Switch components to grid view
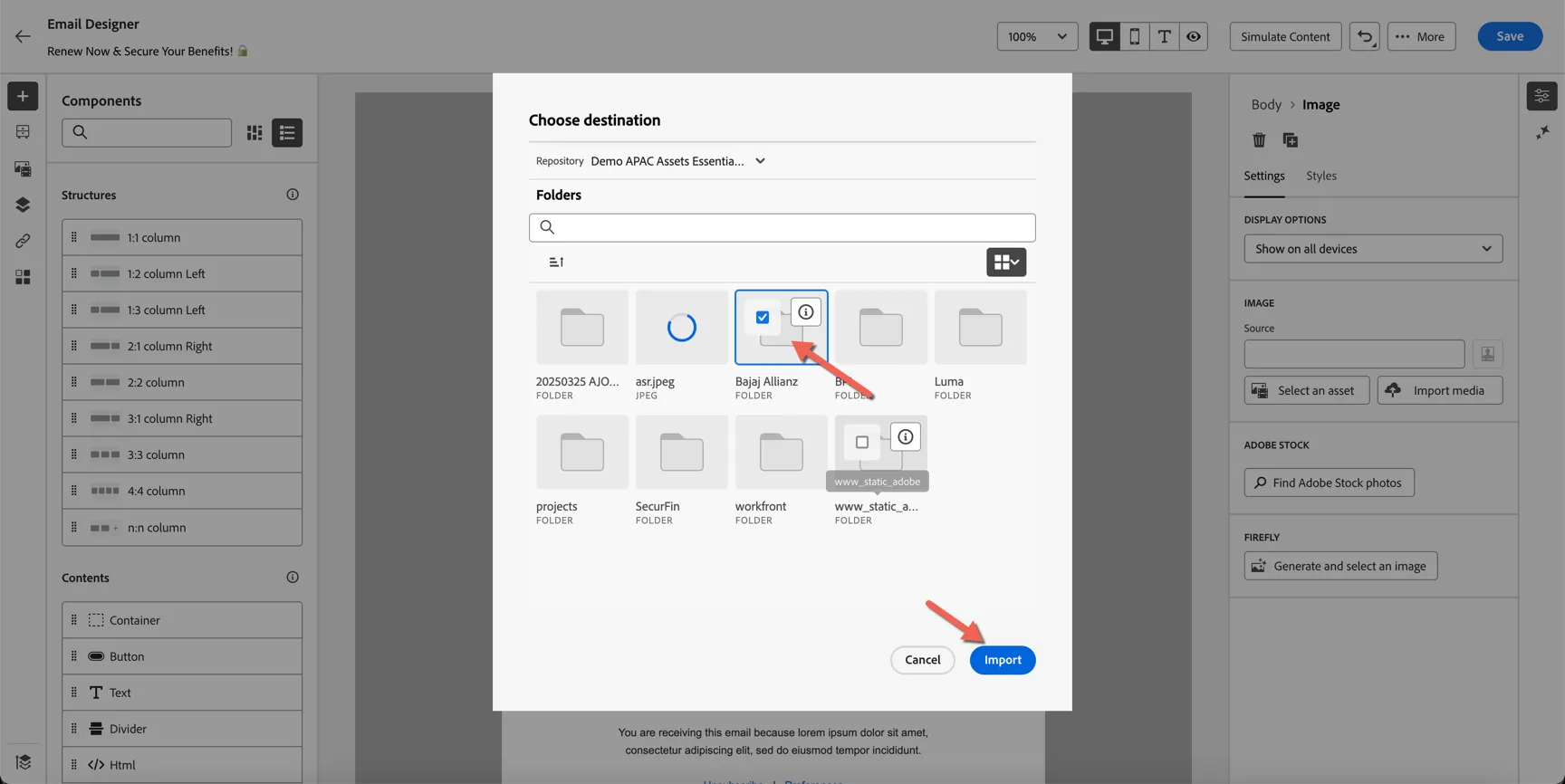This screenshot has width=1565, height=784. 254,133
